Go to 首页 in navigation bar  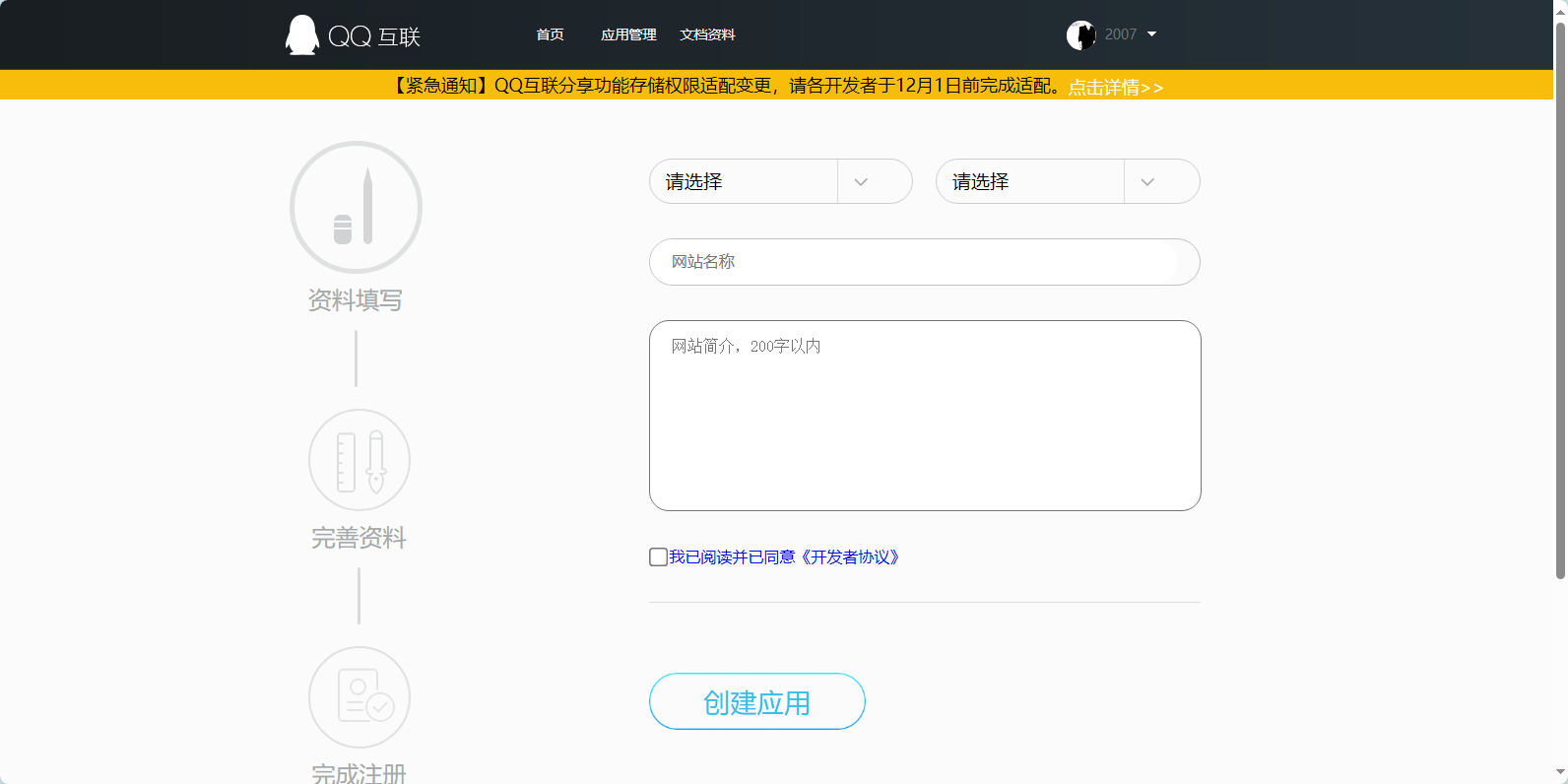pos(550,35)
